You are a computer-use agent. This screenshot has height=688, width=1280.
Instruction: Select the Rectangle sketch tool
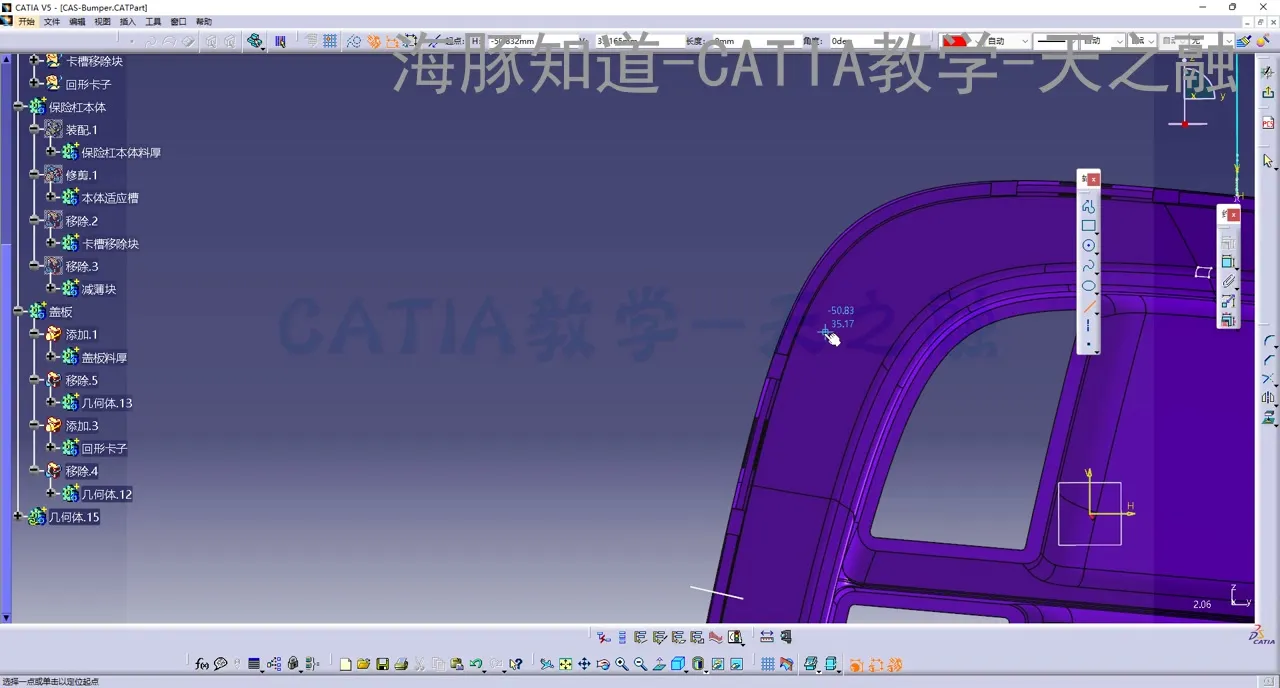pyautogui.click(x=1088, y=226)
